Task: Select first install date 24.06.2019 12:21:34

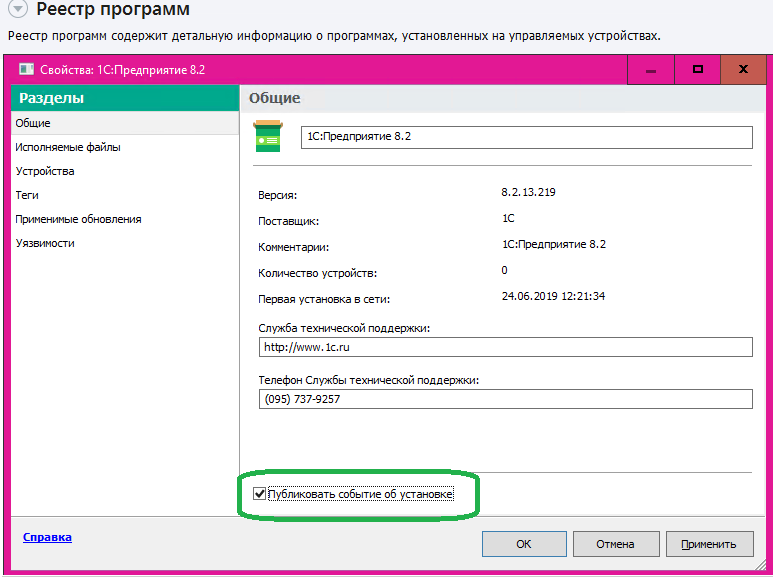Action: (x=553, y=296)
